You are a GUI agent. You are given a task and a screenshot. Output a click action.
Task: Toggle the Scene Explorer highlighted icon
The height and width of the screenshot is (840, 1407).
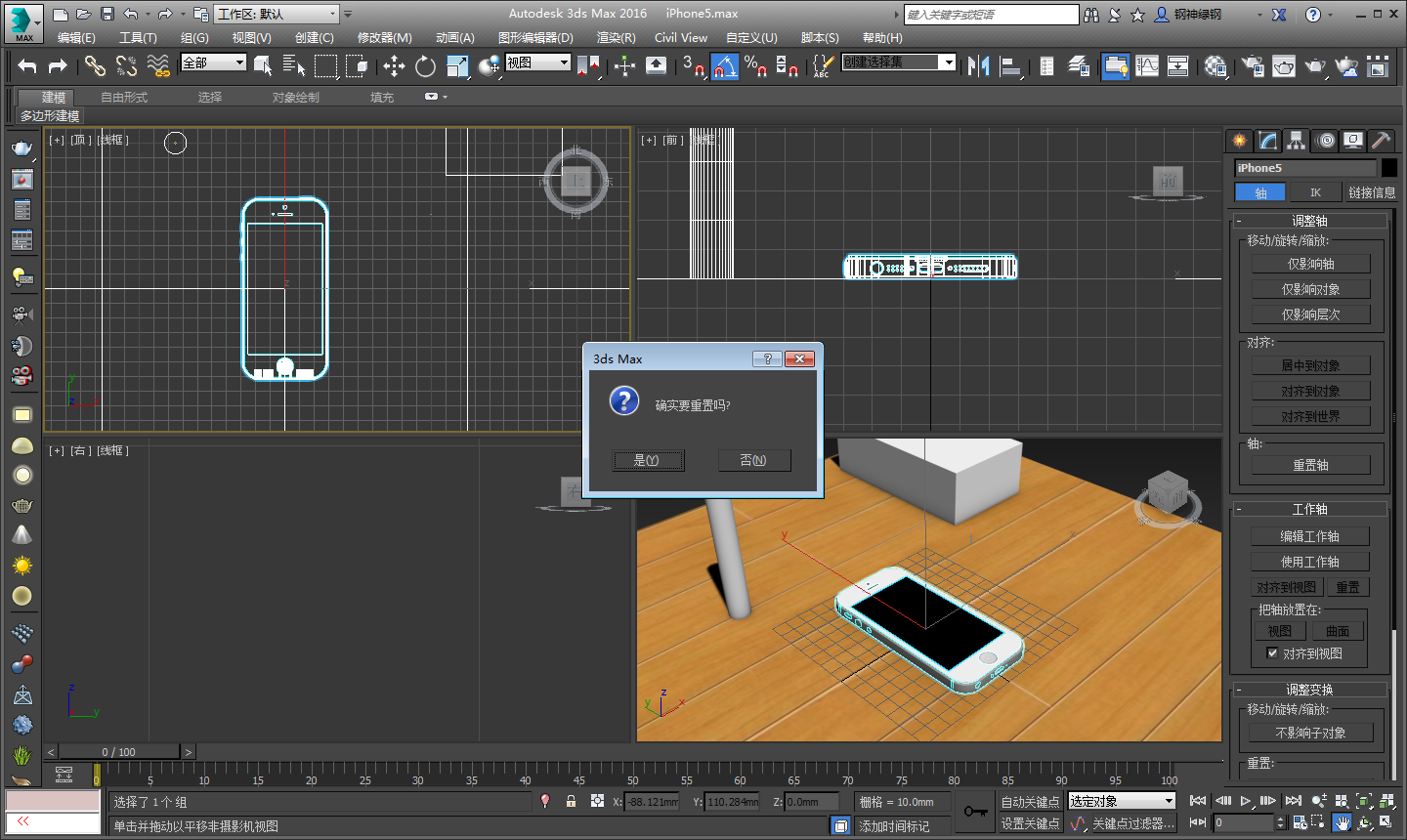pyautogui.click(x=1115, y=65)
